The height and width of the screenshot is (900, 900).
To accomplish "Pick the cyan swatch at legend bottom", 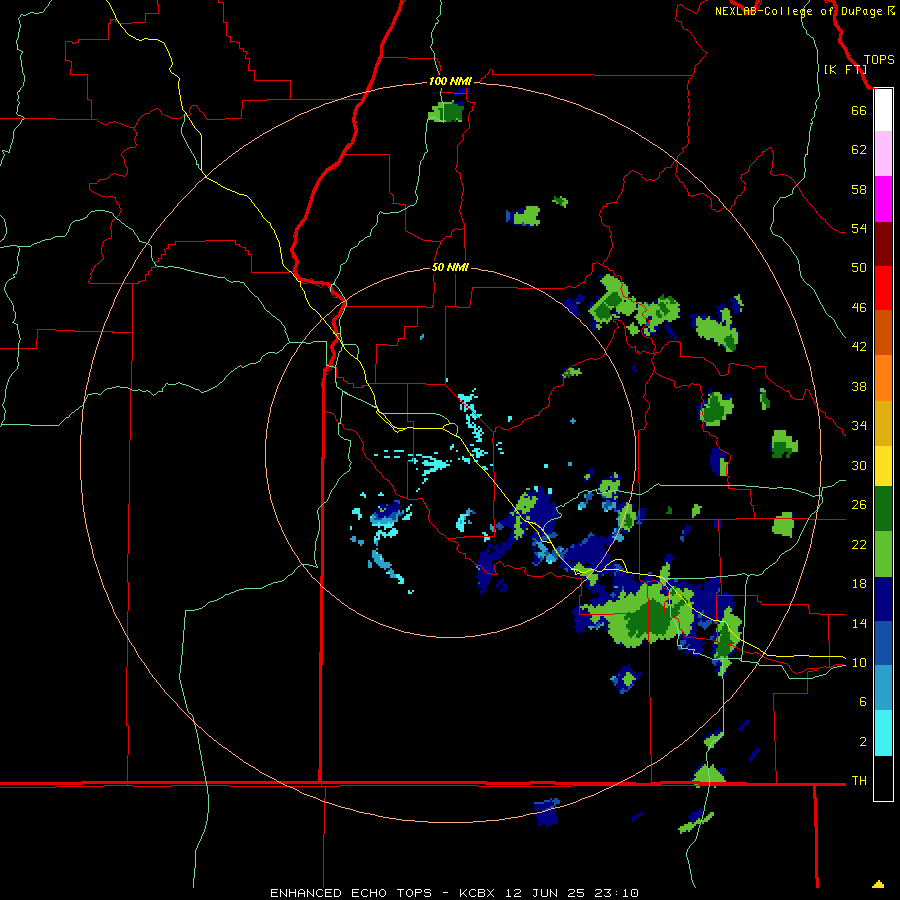I will pos(883,733).
